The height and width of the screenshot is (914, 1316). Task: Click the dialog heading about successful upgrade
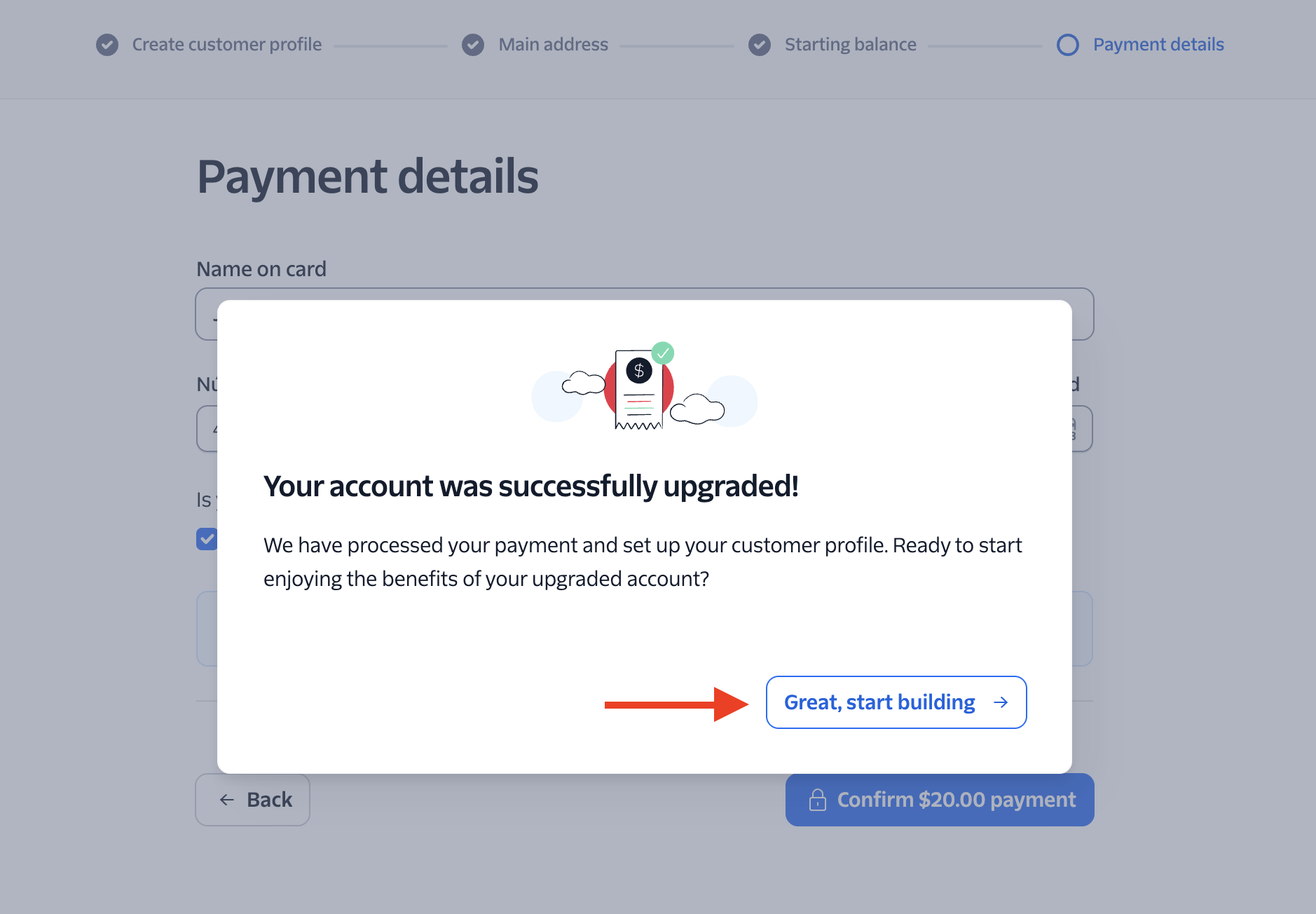(x=531, y=486)
